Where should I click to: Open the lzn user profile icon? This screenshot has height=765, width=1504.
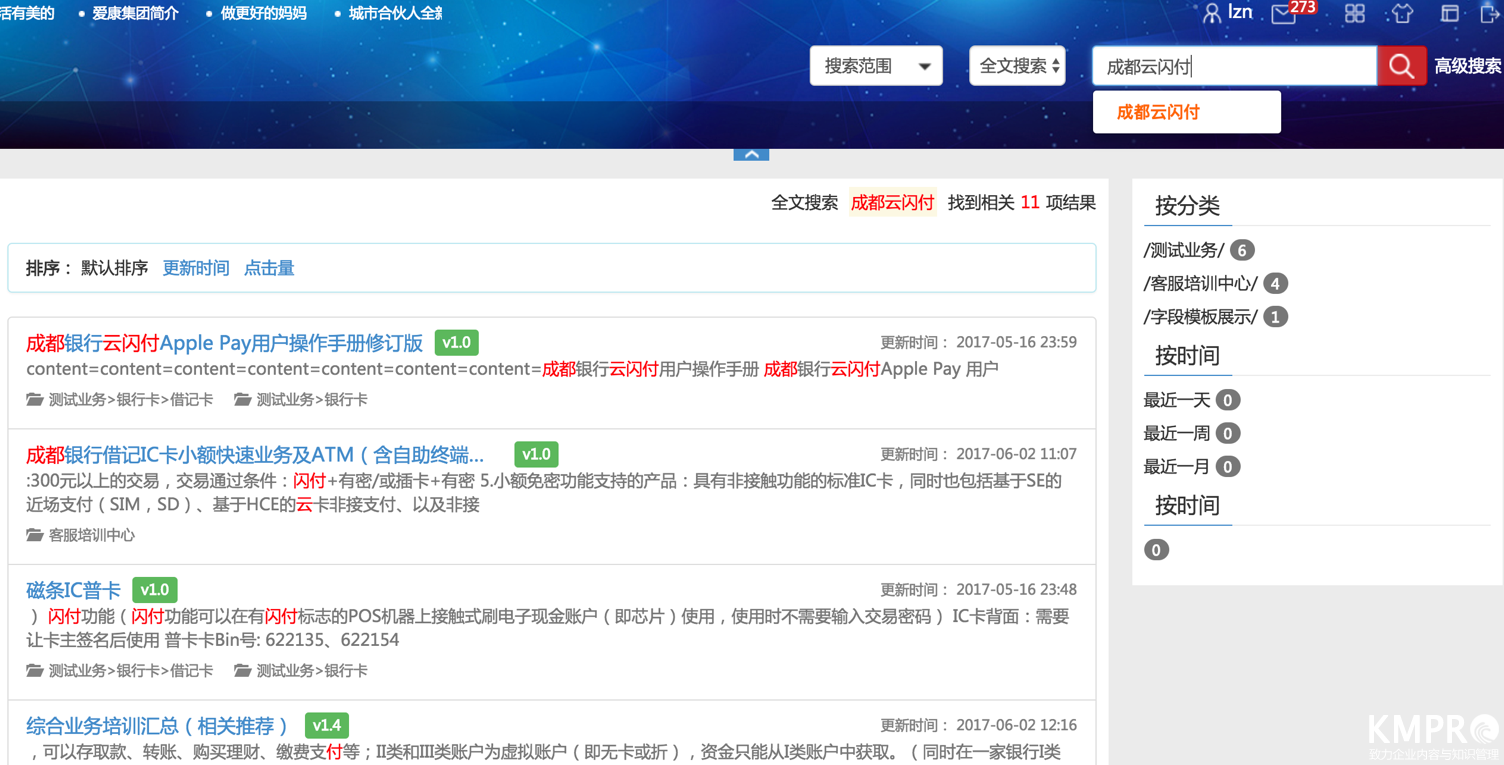coord(1212,13)
